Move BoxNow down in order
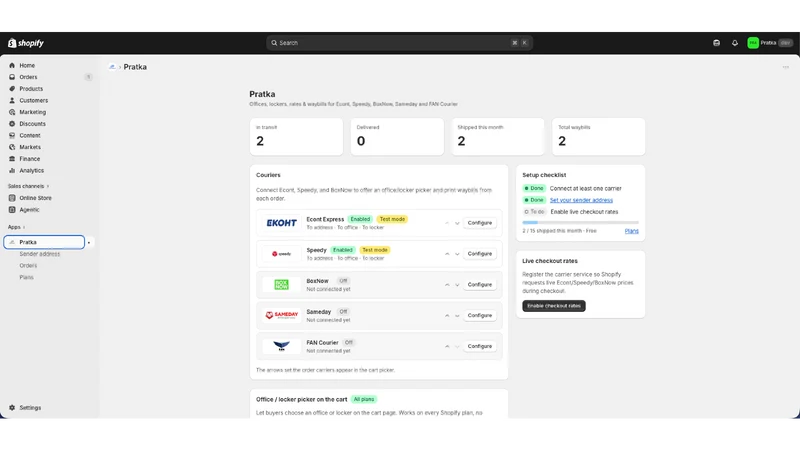This screenshot has height=450, width=800. pyautogui.click(x=457, y=285)
